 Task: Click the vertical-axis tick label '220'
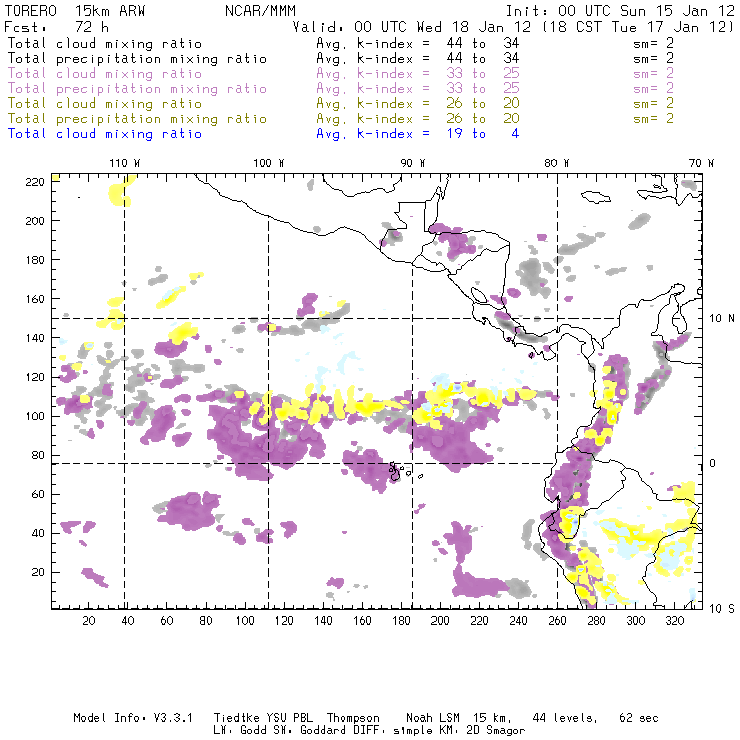[35, 182]
